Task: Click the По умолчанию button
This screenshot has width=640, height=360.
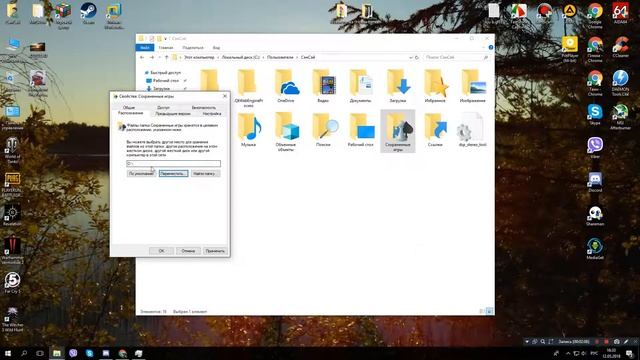Action: (141, 173)
